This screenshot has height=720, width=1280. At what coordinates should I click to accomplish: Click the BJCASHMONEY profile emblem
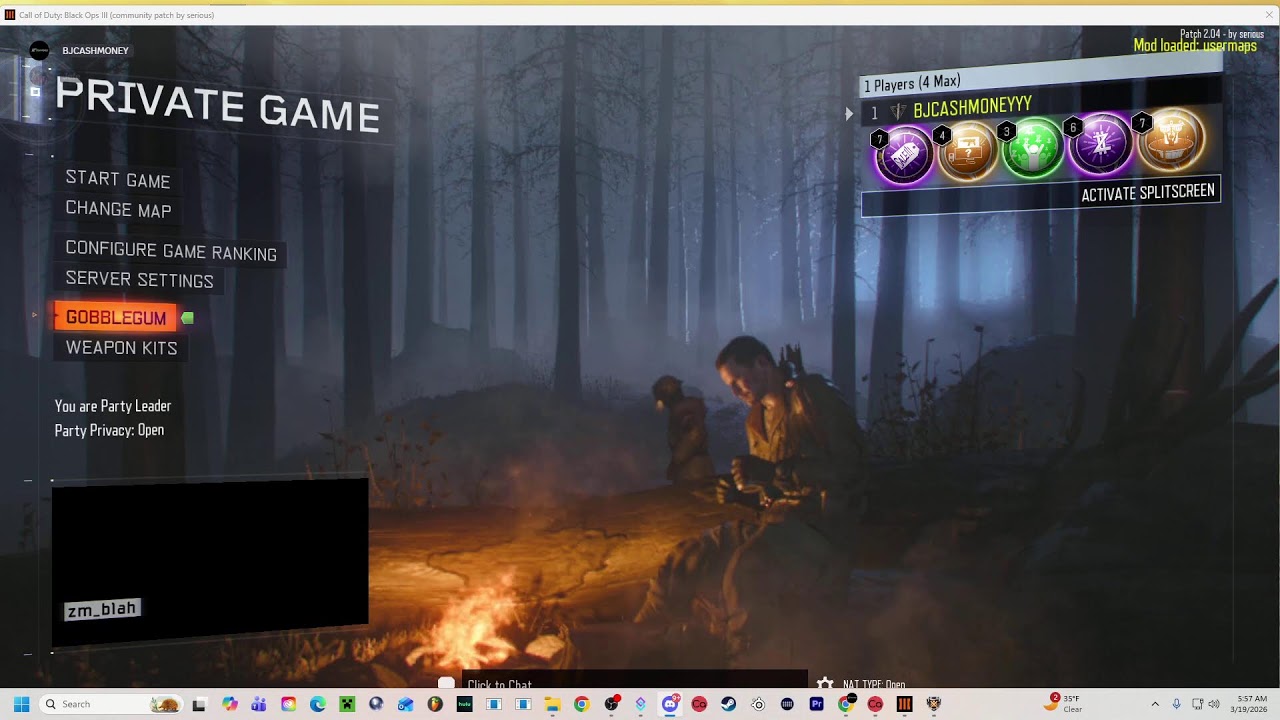click(x=39, y=51)
